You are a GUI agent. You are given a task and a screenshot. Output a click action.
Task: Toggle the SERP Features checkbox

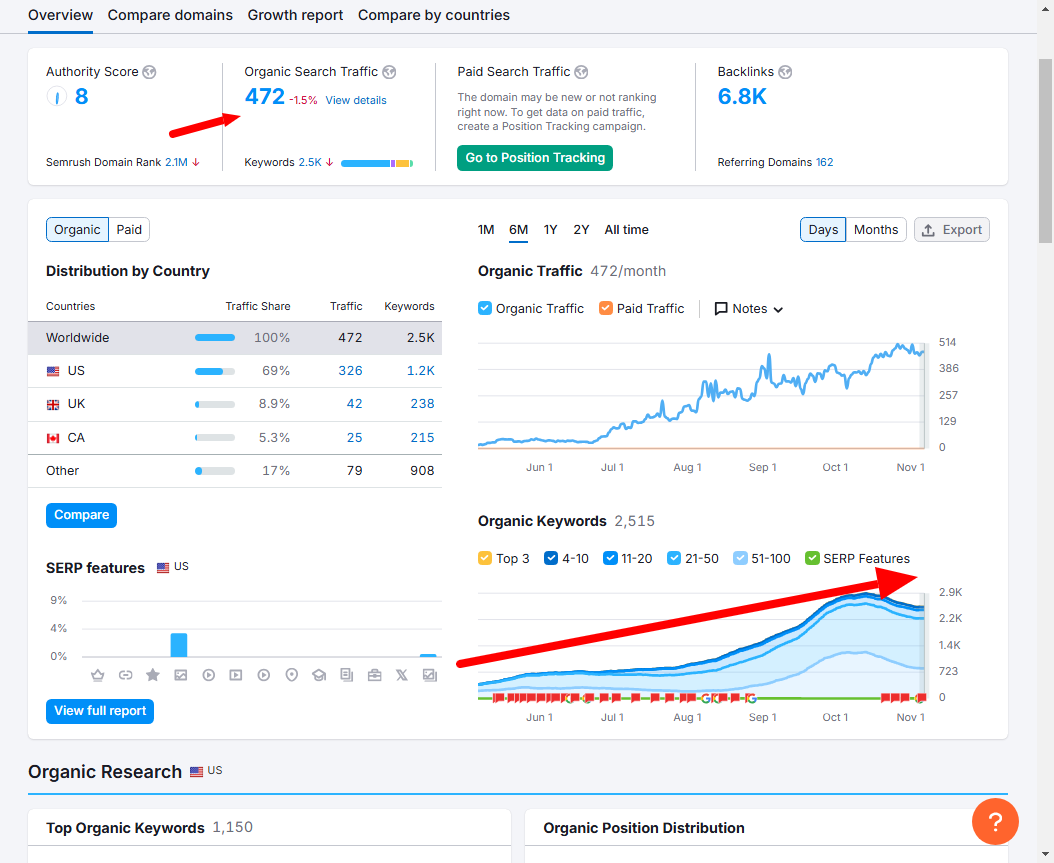point(812,559)
